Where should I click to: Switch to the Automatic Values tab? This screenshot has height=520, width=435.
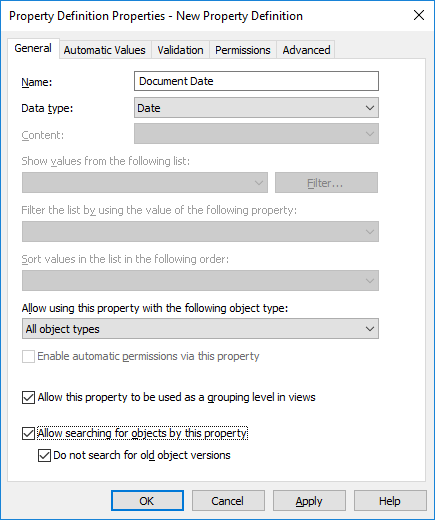tap(105, 50)
